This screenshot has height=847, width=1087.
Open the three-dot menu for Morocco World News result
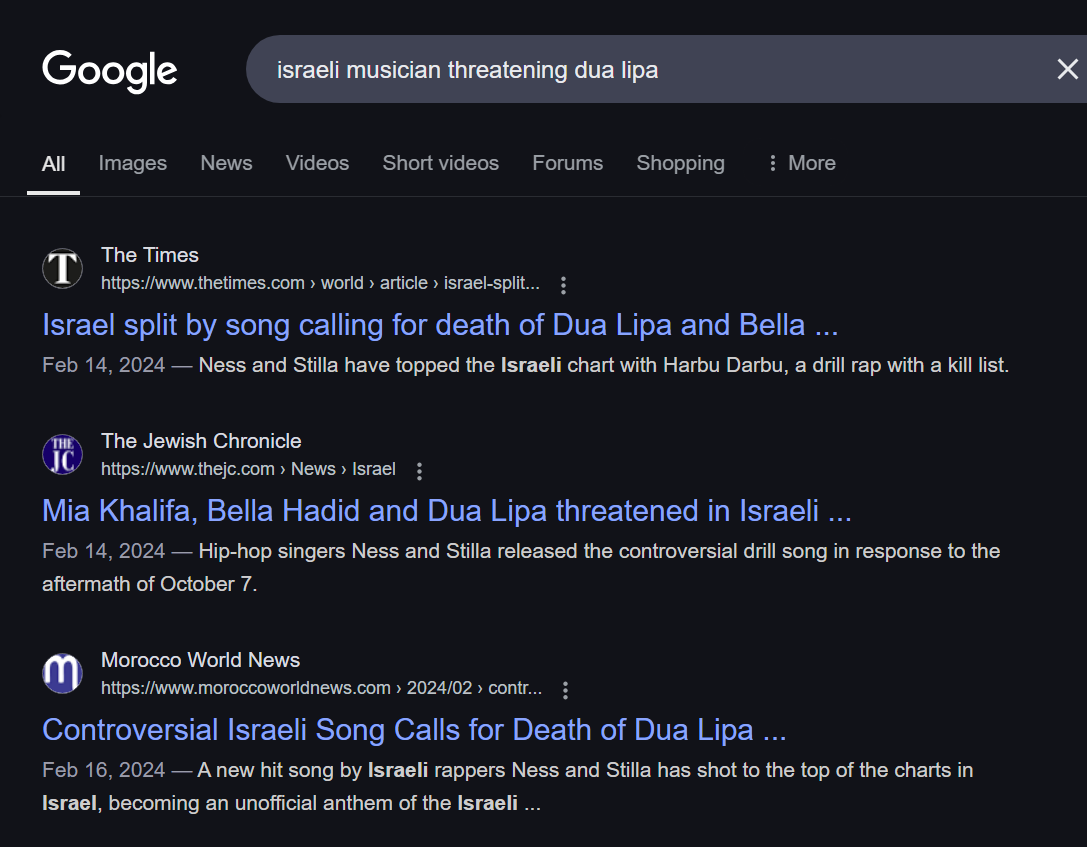[566, 690]
